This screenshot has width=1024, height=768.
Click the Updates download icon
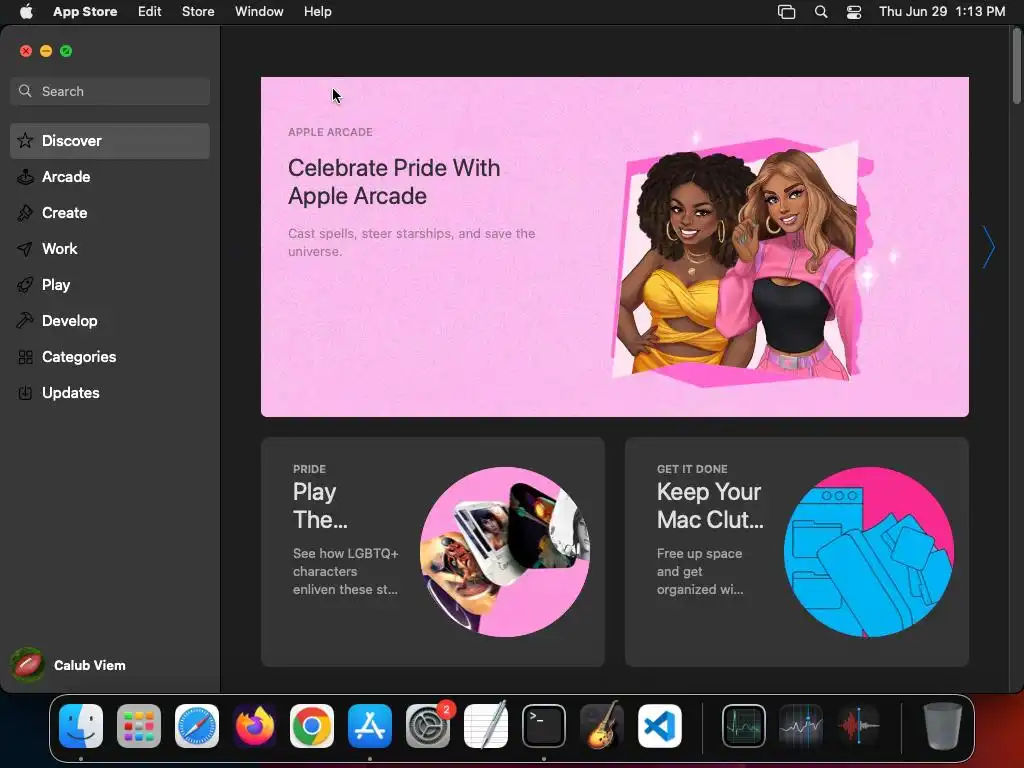25,392
